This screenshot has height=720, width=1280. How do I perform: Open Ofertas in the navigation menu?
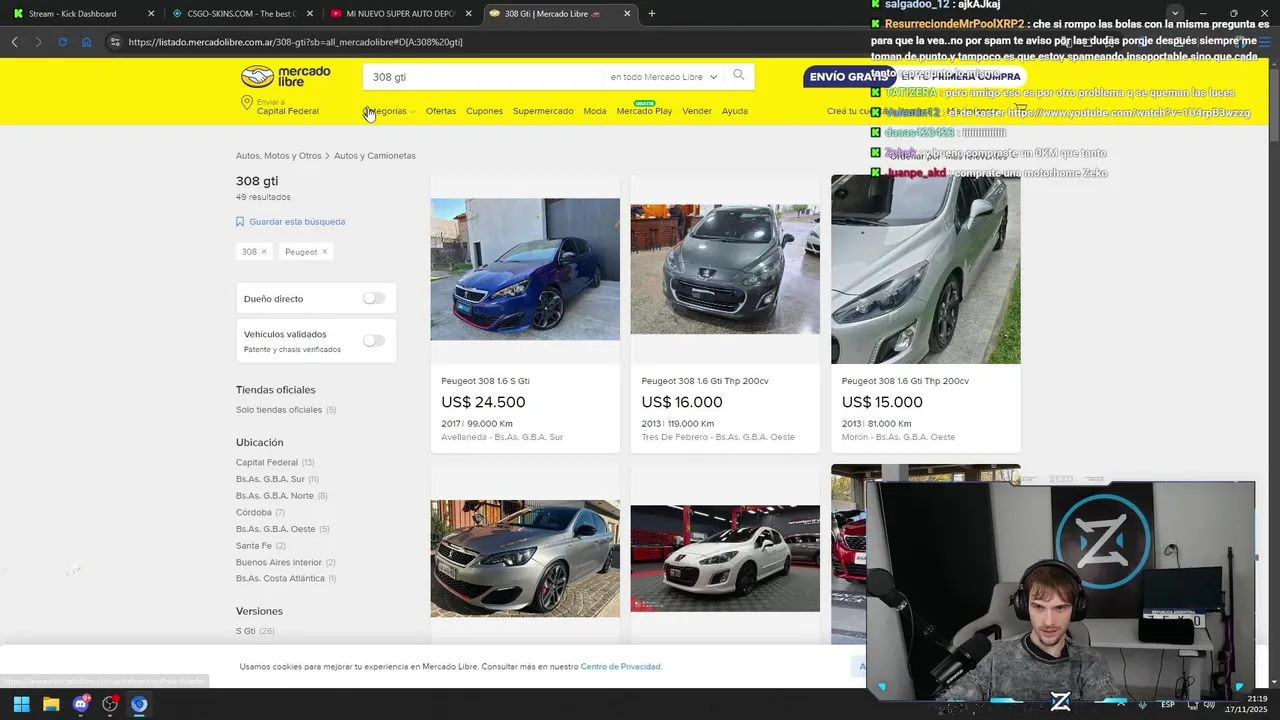[441, 111]
